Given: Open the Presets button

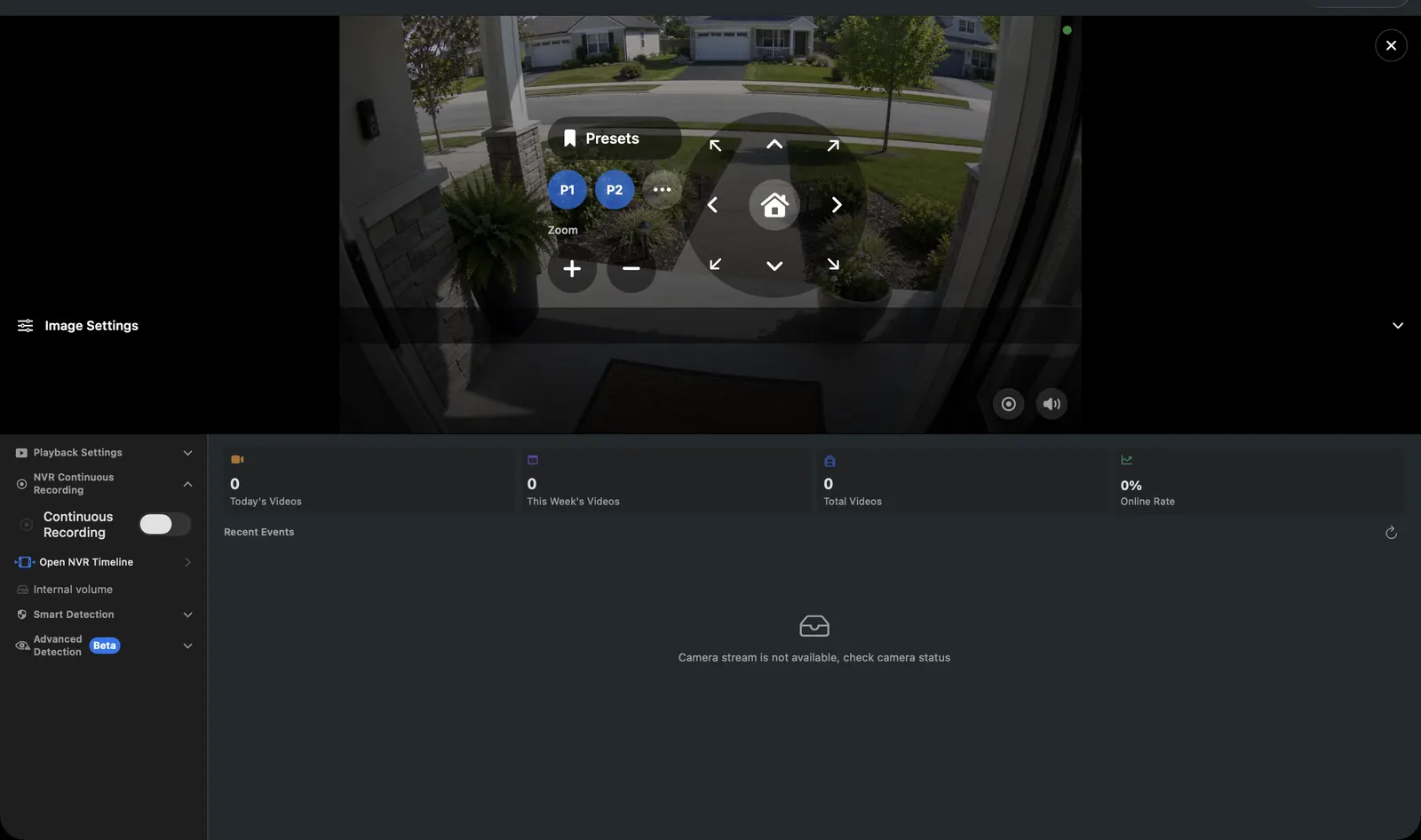Looking at the screenshot, I should 615,139.
